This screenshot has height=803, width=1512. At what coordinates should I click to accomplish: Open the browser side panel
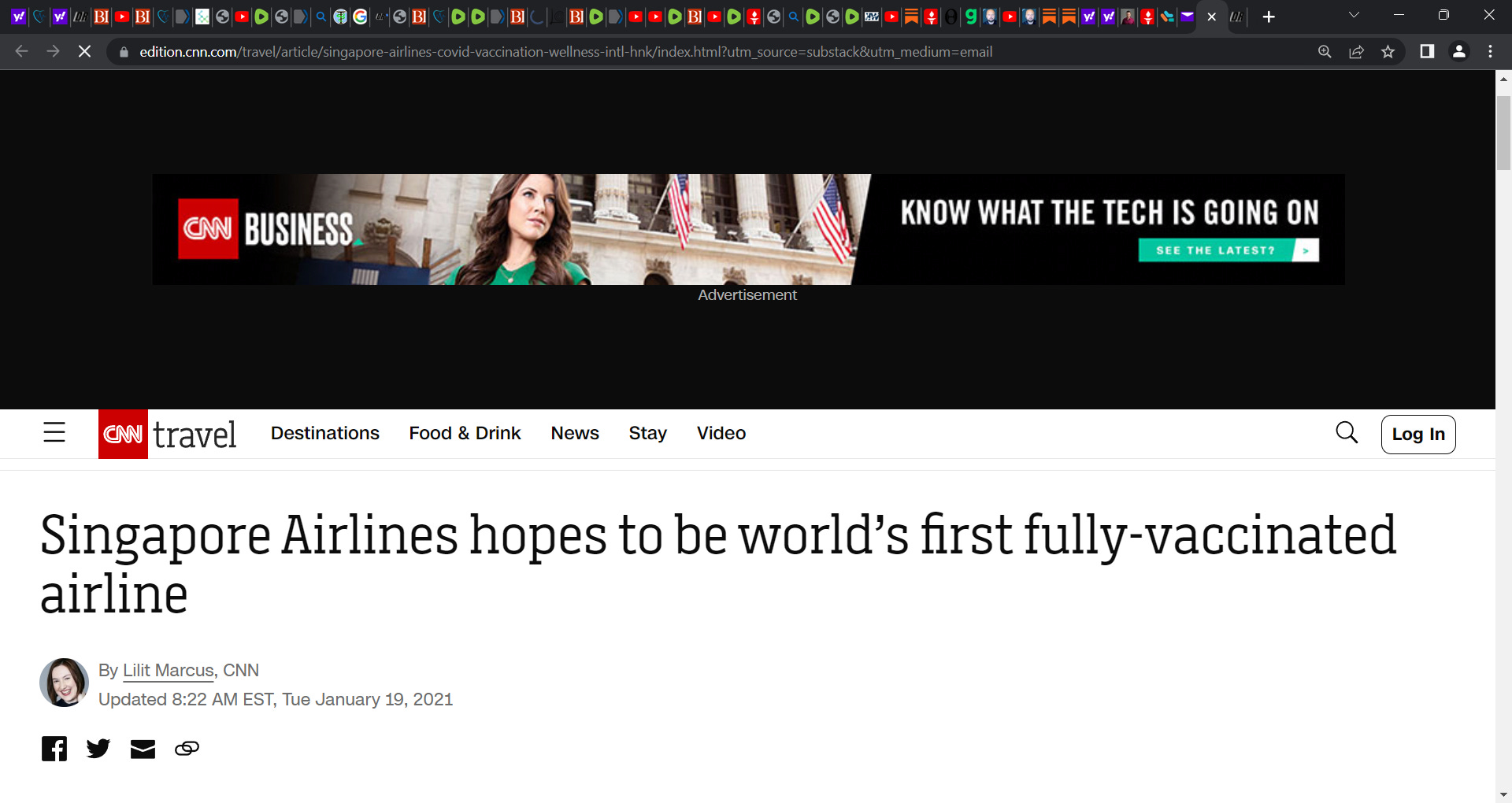click(x=1427, y=52)
